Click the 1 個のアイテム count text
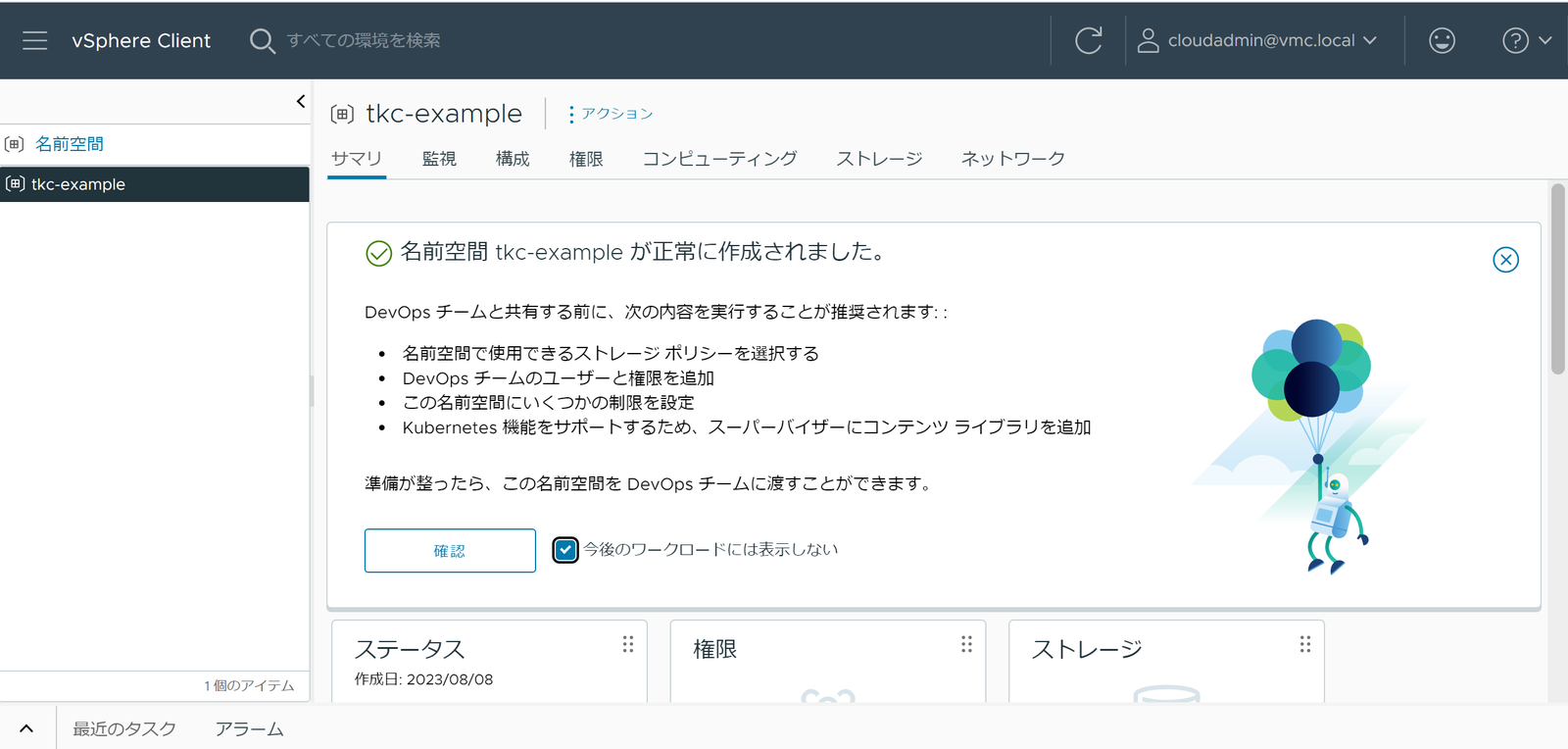 click(249, 685)
